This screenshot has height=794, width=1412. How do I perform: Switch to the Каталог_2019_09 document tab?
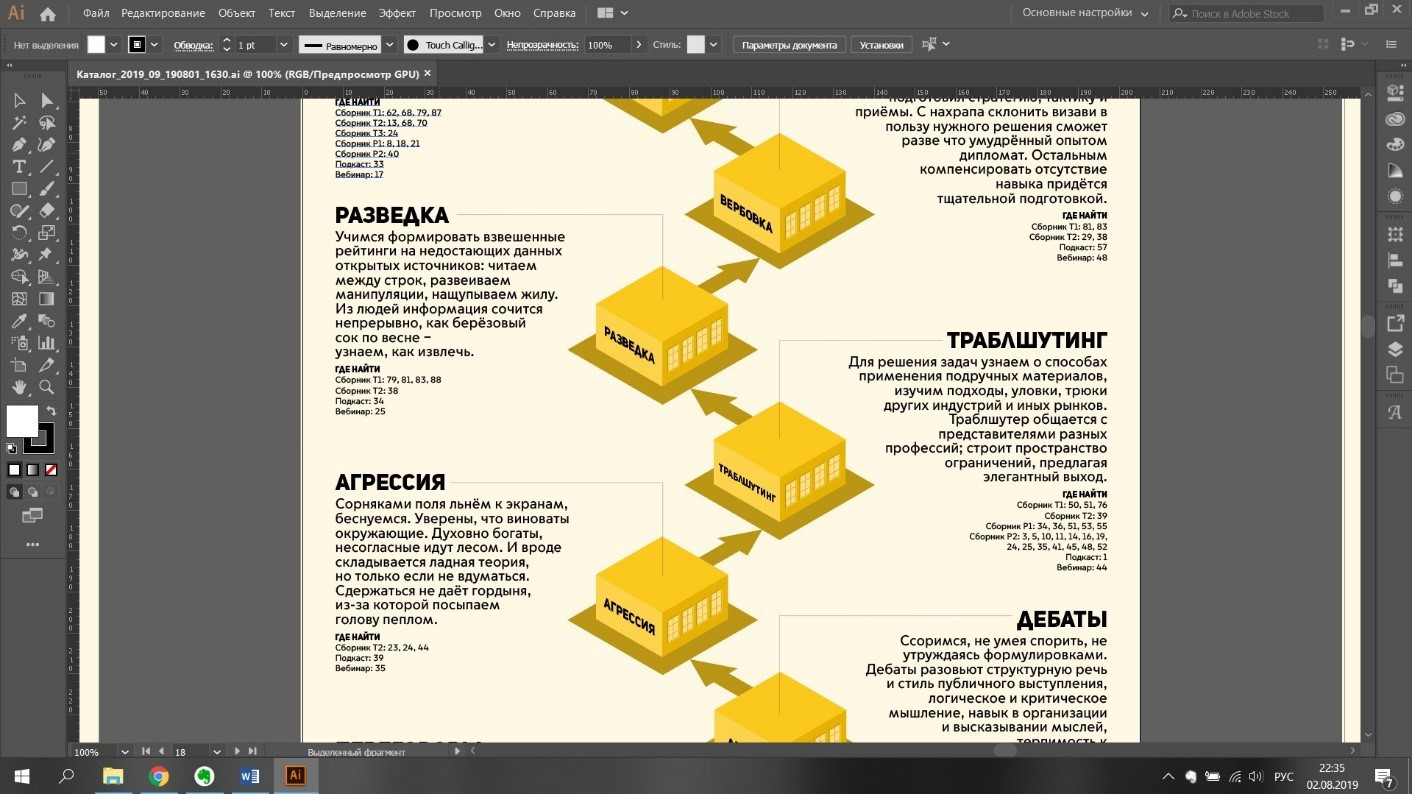[247, 74]
